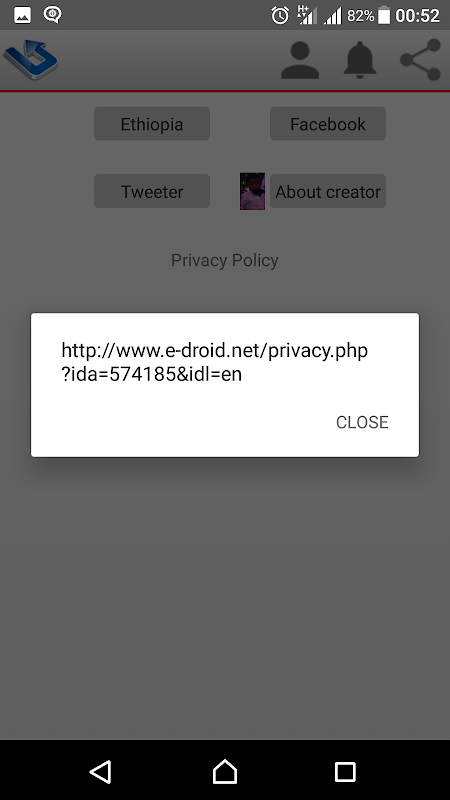Viewport: 450px width, 800px height.
Task: Open the Privacy Policy link
Action: [x=224, y=260]
